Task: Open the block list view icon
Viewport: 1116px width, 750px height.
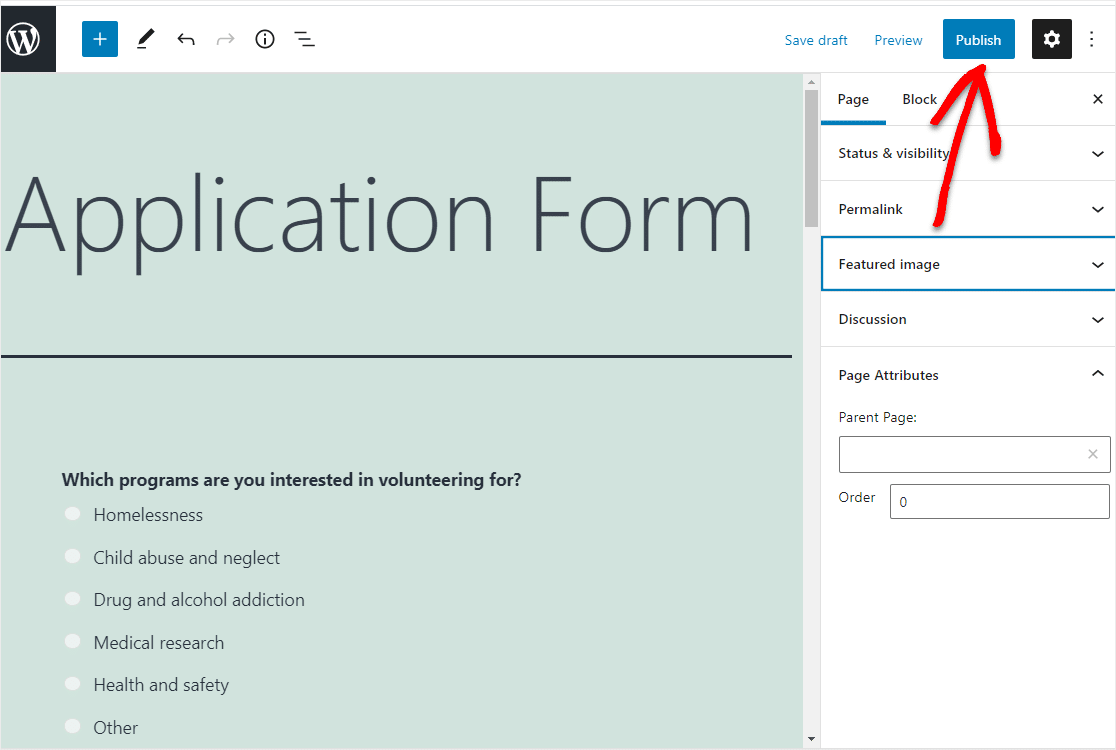Action: click(x=304, y=39)
